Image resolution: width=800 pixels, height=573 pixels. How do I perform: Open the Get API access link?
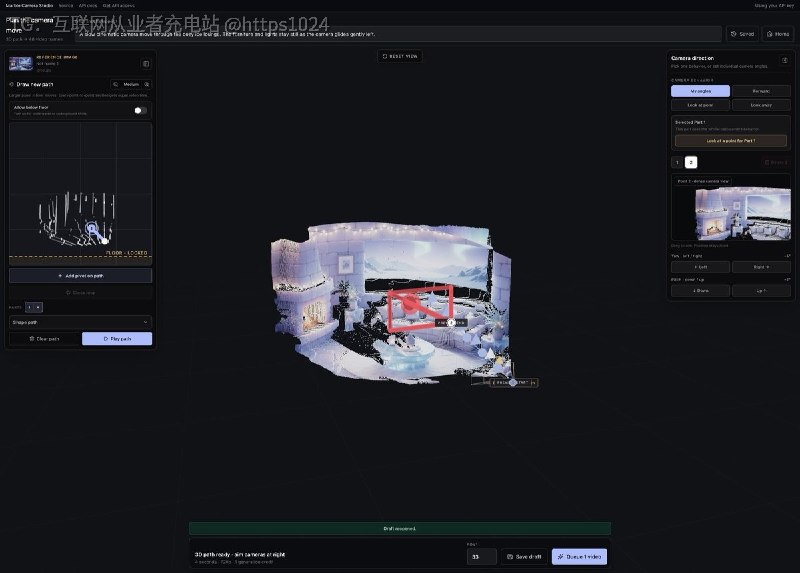[x=119, y=6]
